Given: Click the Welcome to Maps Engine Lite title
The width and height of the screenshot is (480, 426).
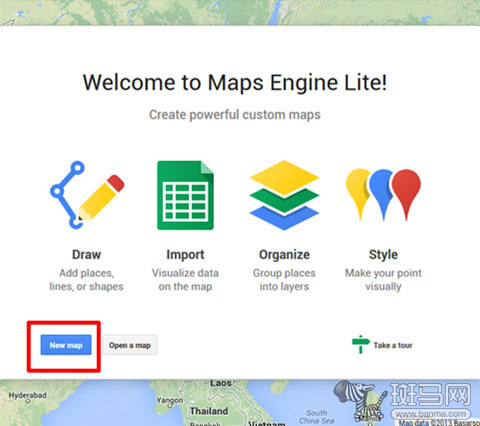Looking at the screenshot, I should tap(235, 82).
